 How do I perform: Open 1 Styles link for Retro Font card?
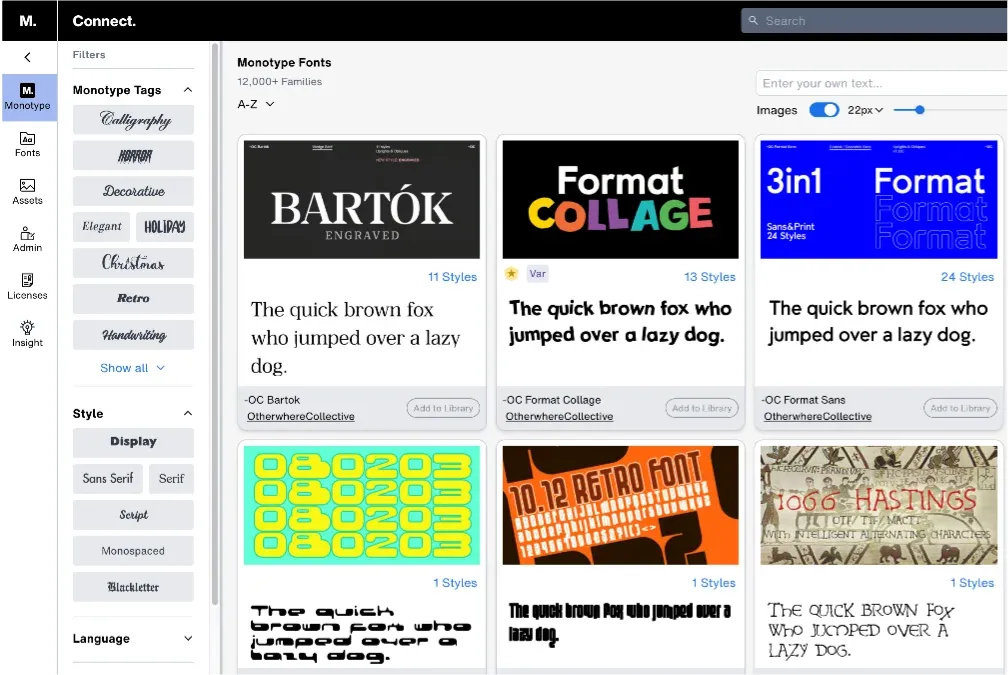click(x=714, y=583)
